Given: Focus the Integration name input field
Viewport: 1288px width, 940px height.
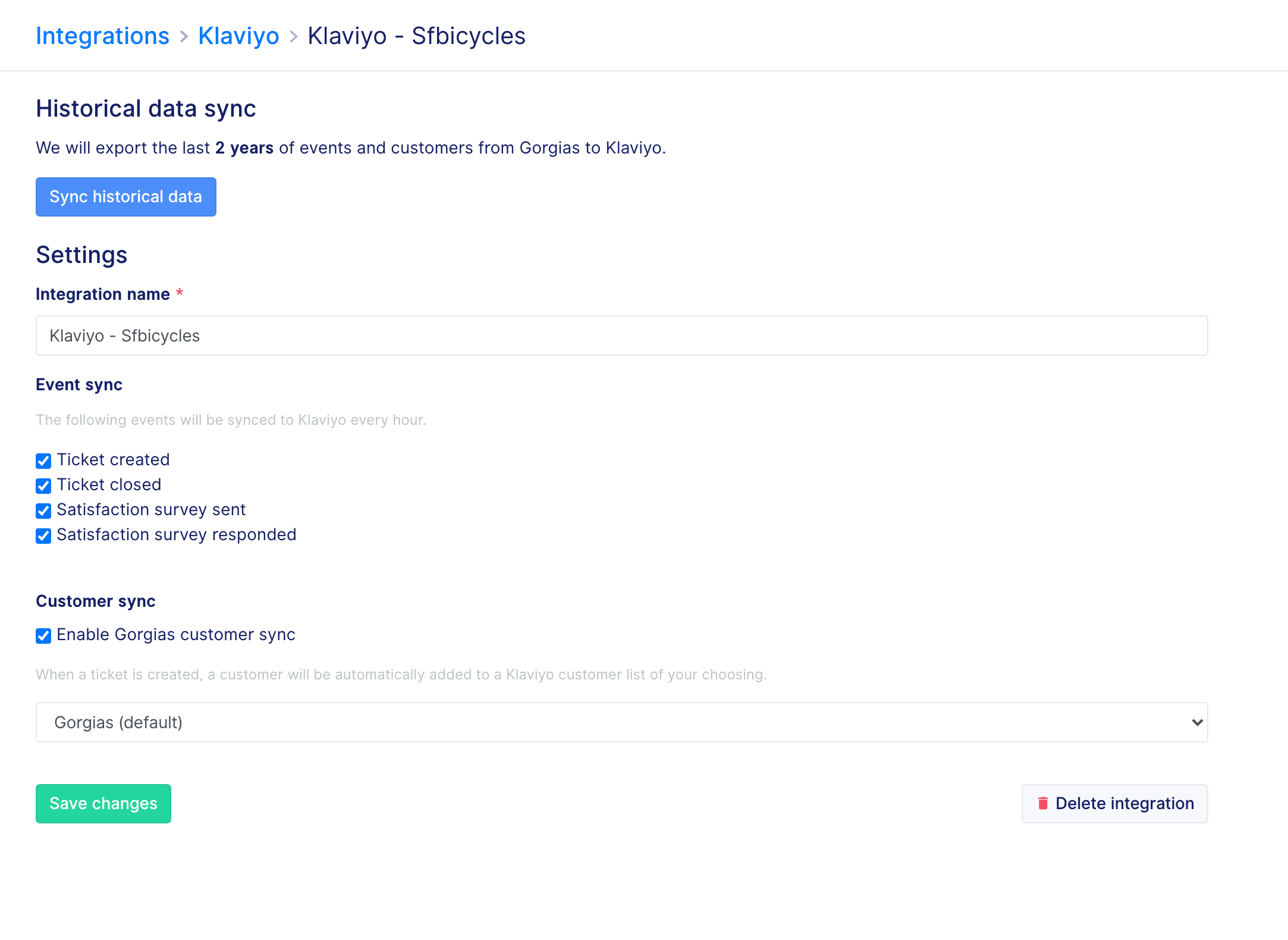Looking at the screenshot, I should tap(622, 336).
